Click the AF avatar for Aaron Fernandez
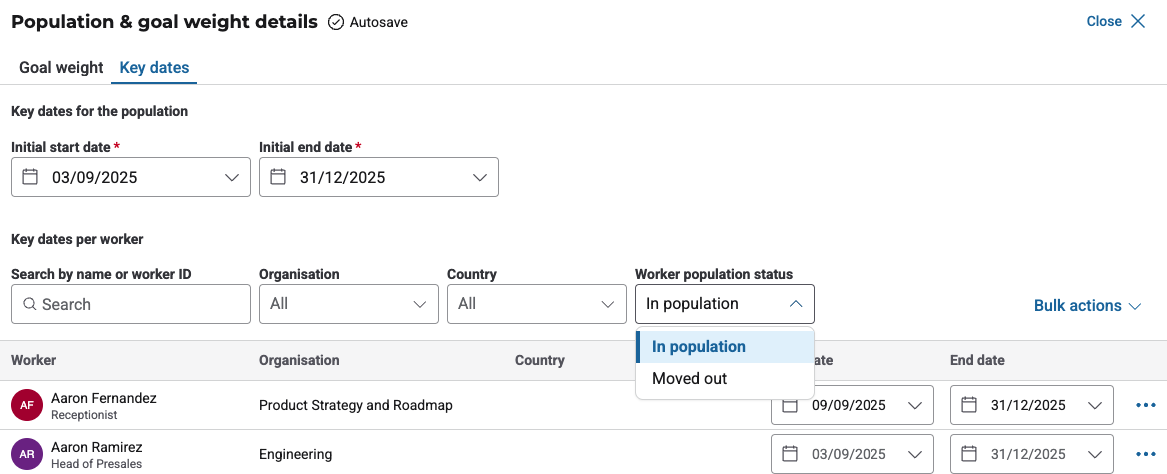 pos(26,405)
